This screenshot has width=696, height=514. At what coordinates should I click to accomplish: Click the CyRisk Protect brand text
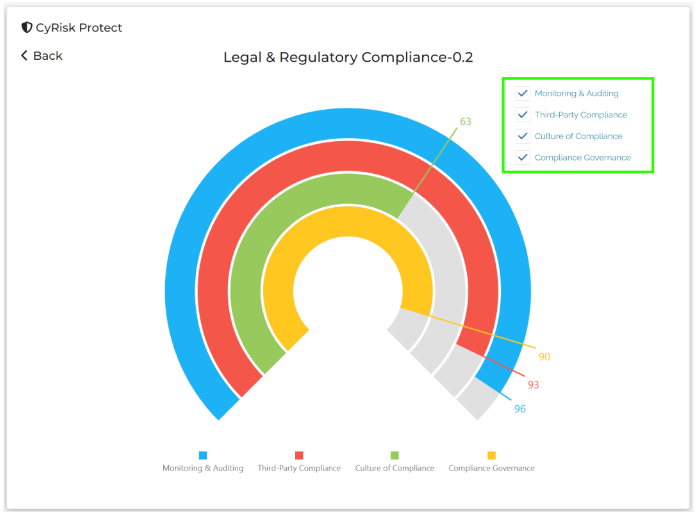(x=79, y=28)
